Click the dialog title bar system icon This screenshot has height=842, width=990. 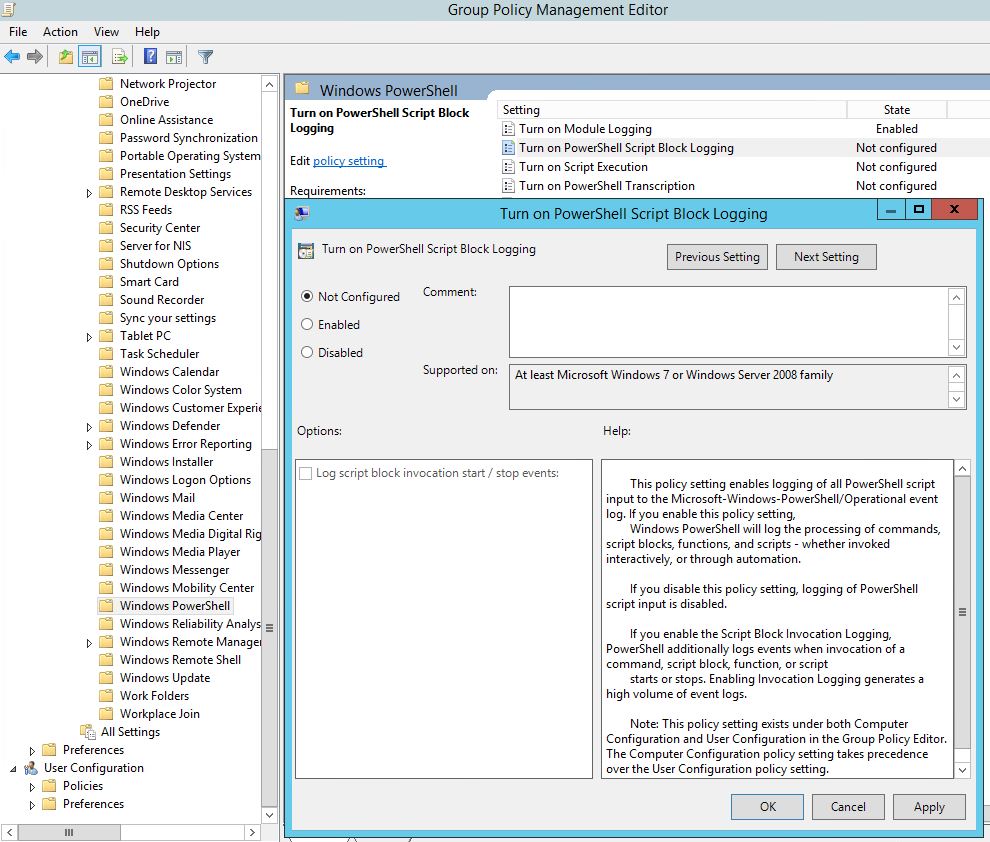[x=302, y=213]
